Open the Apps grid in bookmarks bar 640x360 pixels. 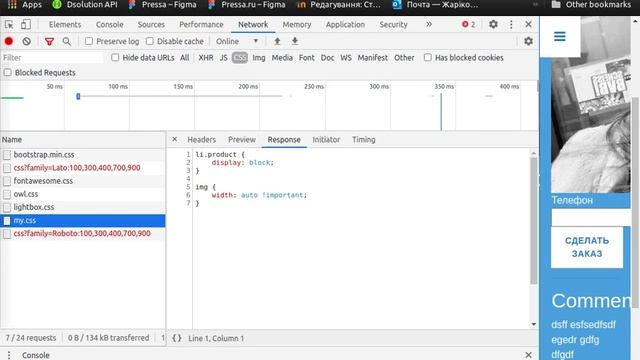tap(24, 4)
